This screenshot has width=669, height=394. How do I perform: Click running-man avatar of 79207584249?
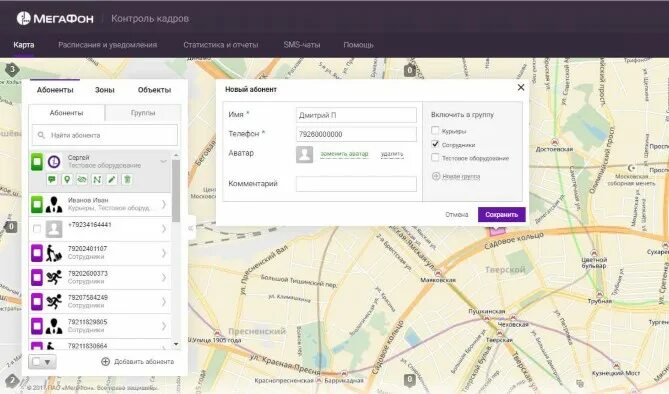tap(54, 302)
